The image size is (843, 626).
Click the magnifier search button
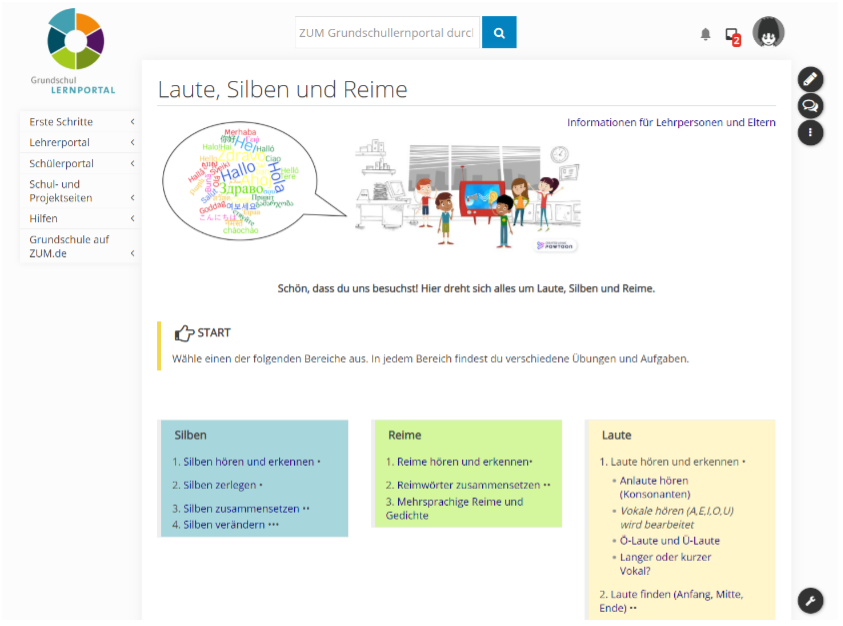tap(499, 32)
